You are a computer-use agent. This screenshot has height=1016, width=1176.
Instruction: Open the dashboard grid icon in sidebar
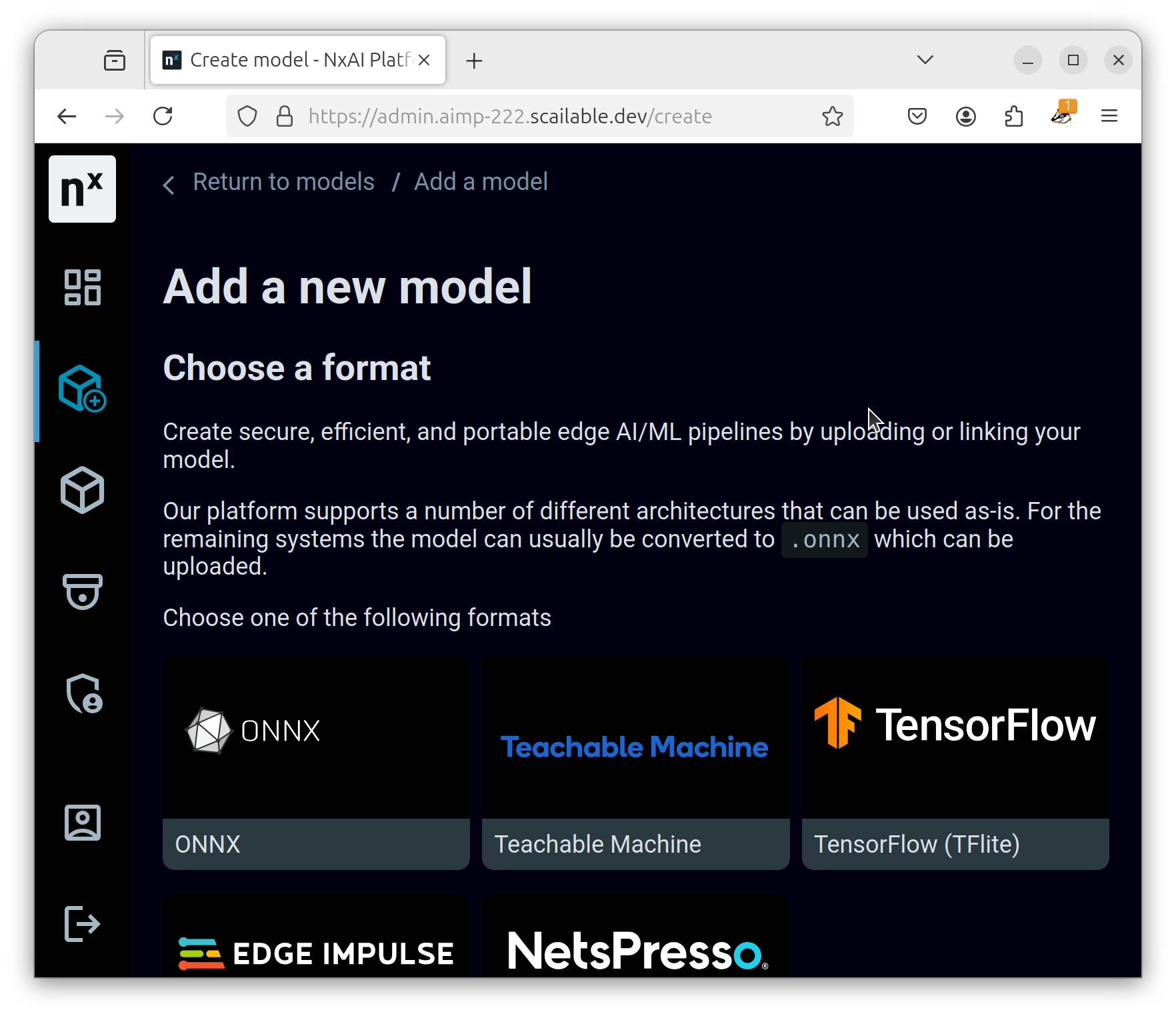tap(82, 287)
